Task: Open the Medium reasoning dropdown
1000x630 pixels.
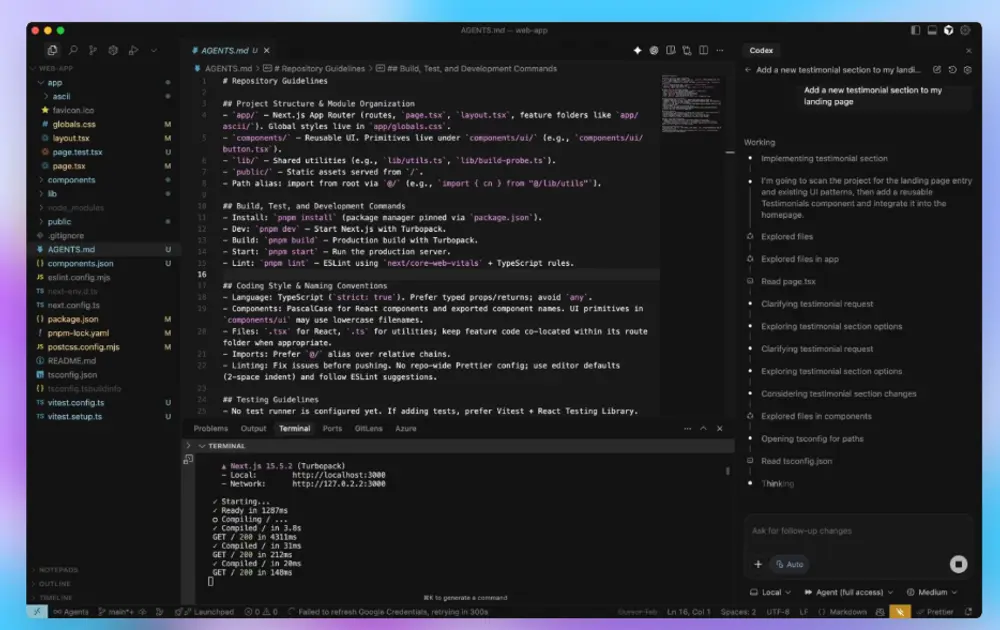Action: point(931,592)
